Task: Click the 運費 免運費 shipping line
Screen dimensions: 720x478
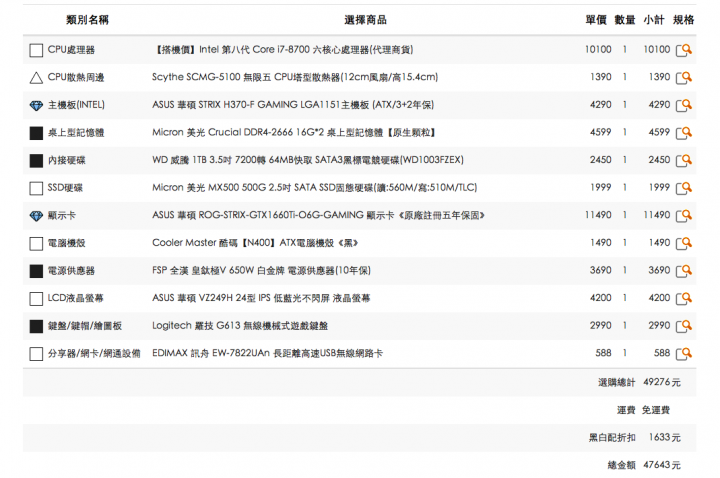Action: point(643,410)
